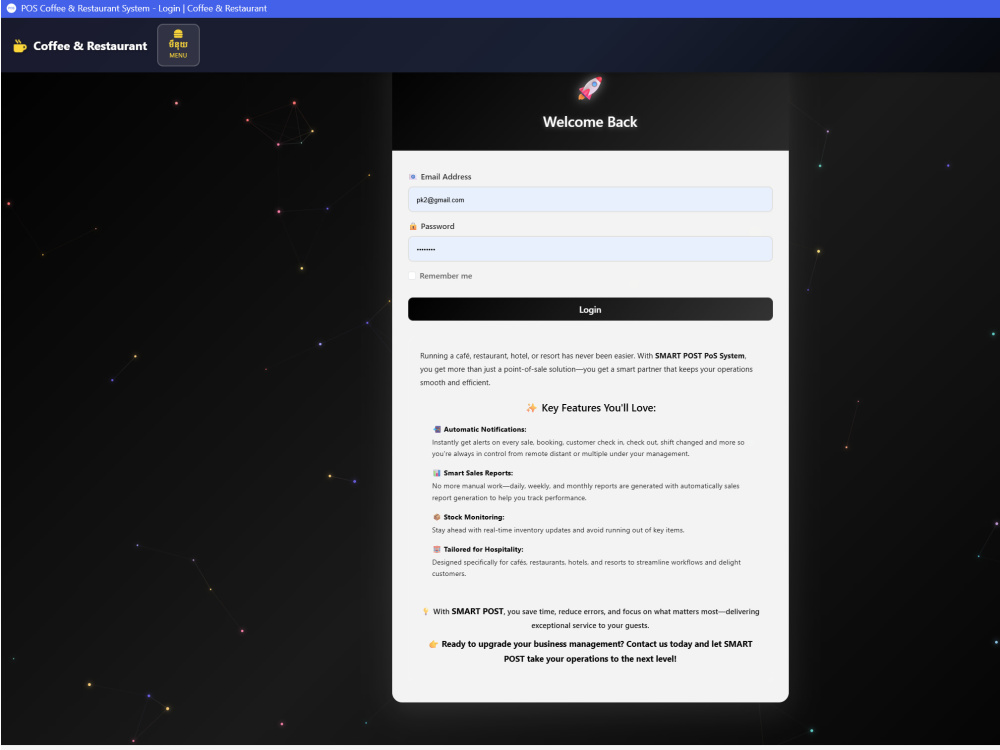Viewport: 1000px width, 750px height.
Task: Click the Key Features You'll Love heading
Action: [598, 408]
